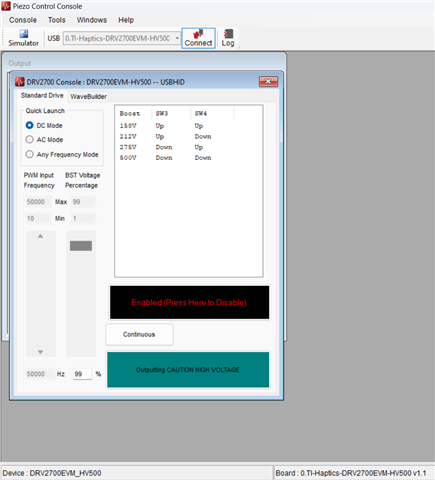Click the Max percentage field 99
Viewport: 435px width, 480px height.
(83, 202)
